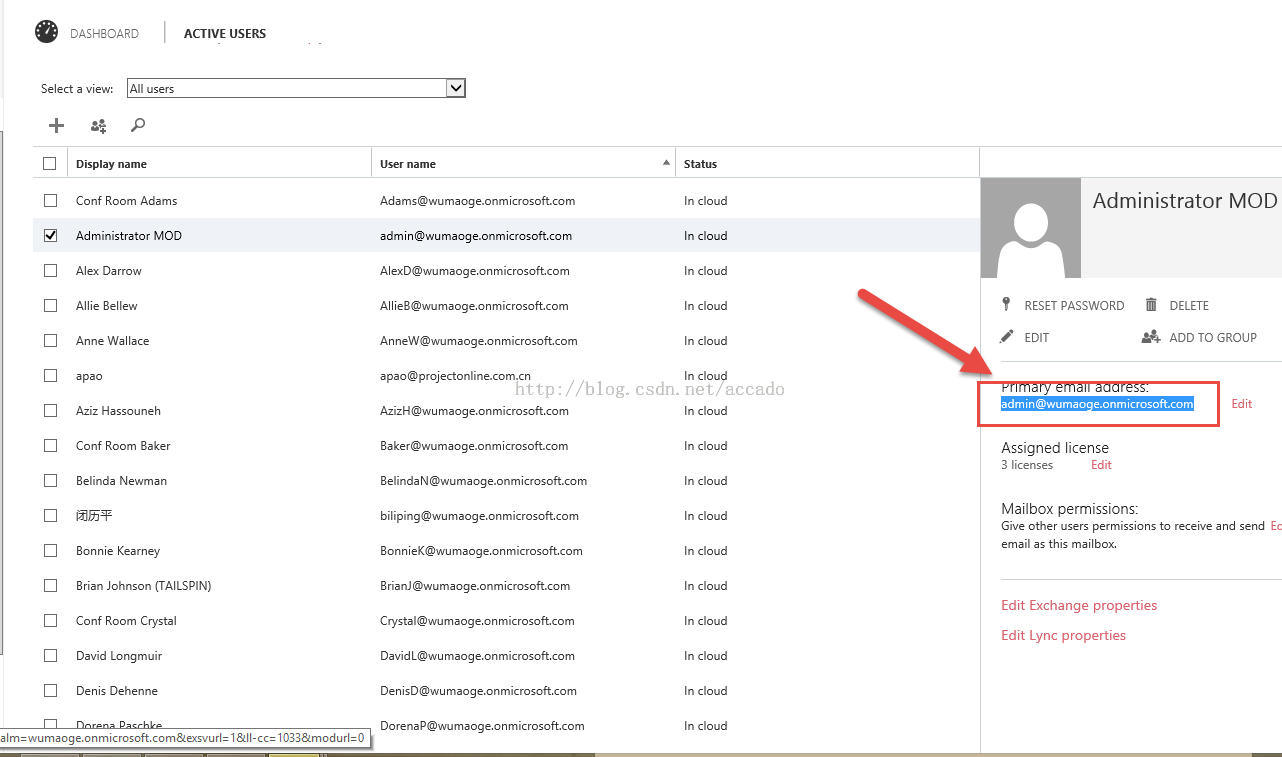Click the dashboard gauge icon

click(x=46, y=32)
